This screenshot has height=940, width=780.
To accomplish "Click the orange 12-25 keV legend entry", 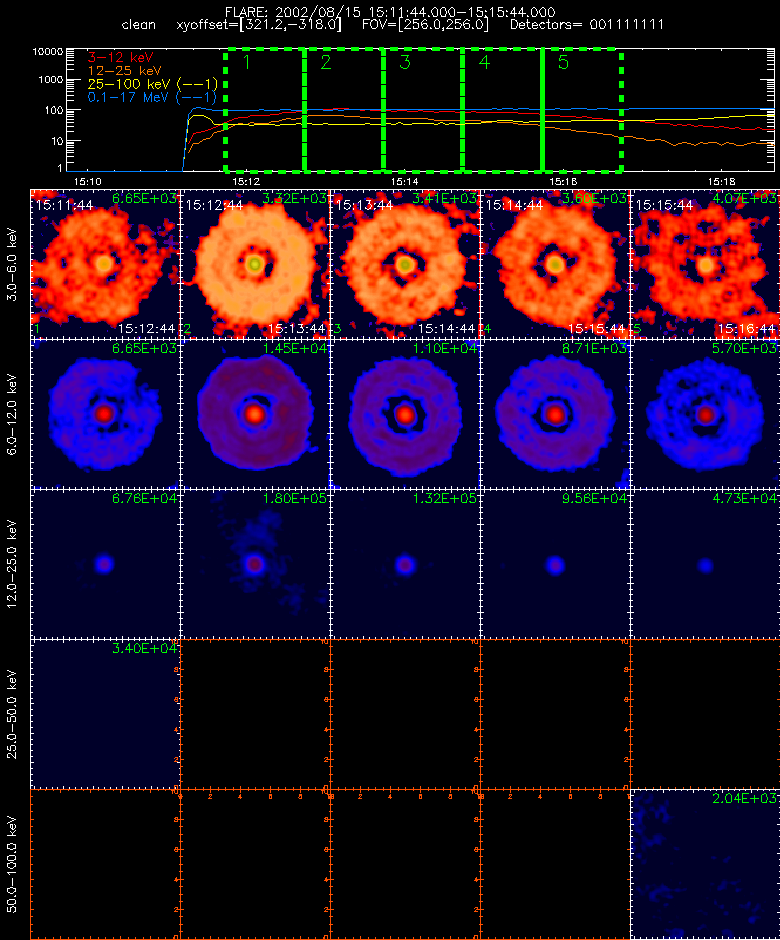I will (x=125, y=71).
